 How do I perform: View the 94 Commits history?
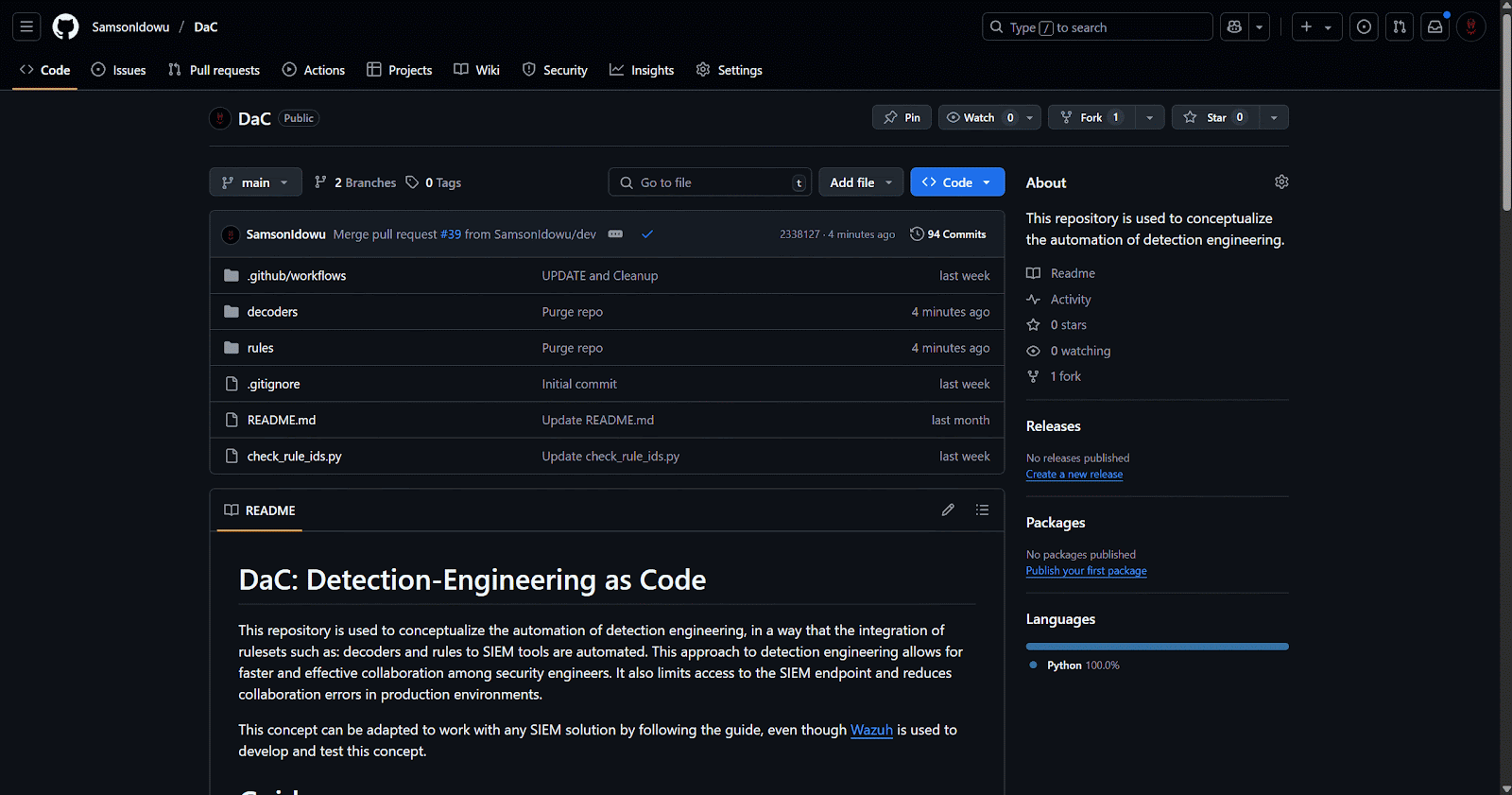(x=948, y=234)
